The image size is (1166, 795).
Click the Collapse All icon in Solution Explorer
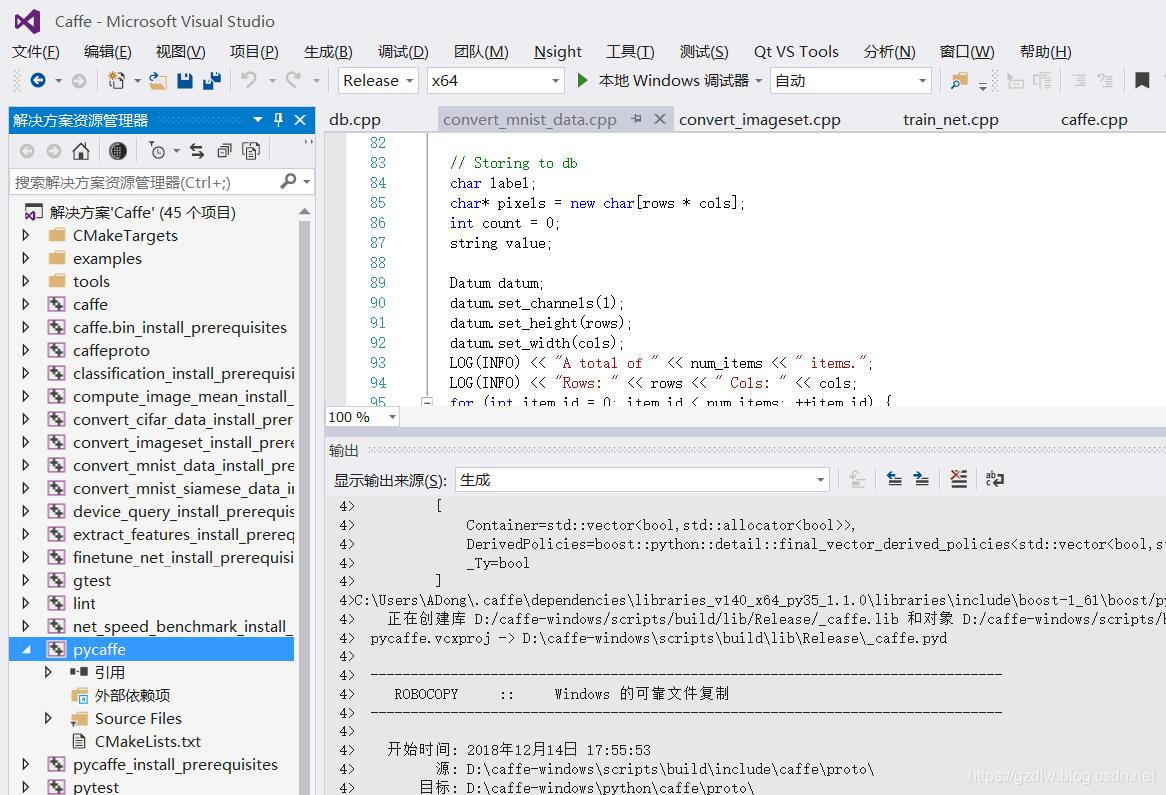(224, 152)
